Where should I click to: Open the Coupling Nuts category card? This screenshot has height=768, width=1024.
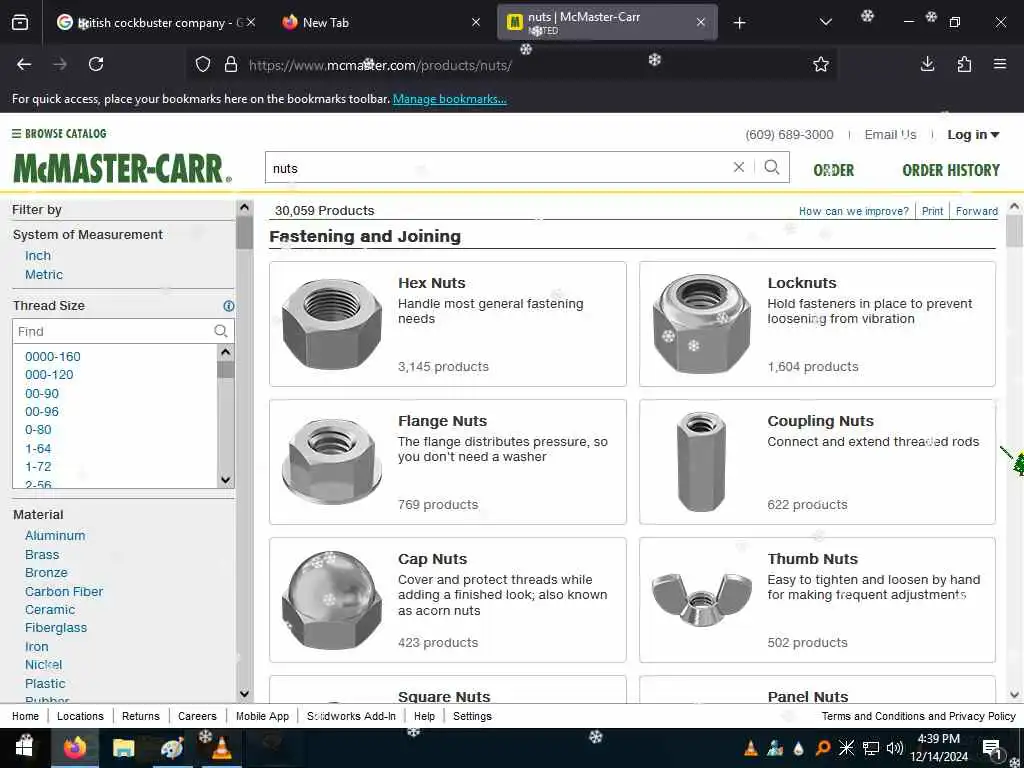pyautogui.click(x=817, y=462)
